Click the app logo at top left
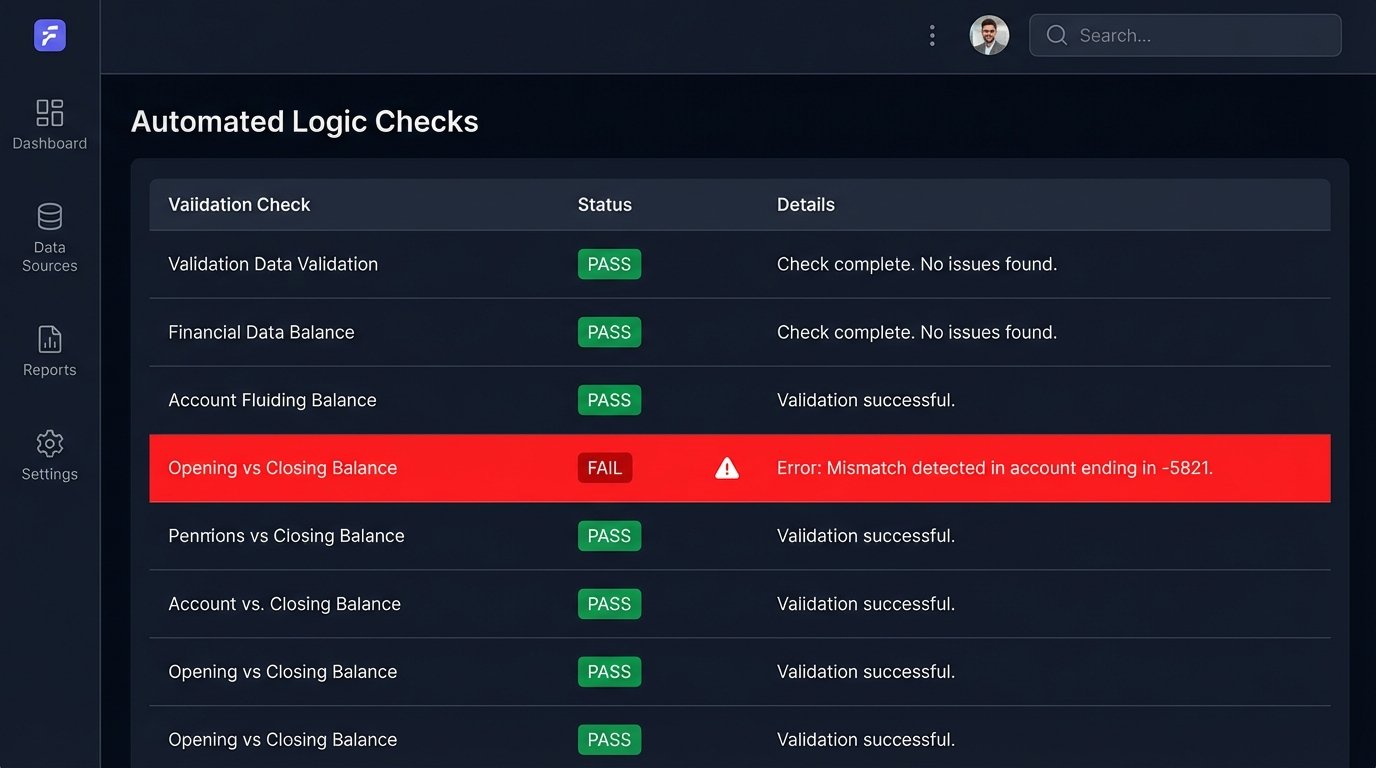Image resolution: width=1376 pixels, height=768 pixels. click(49, 35)
